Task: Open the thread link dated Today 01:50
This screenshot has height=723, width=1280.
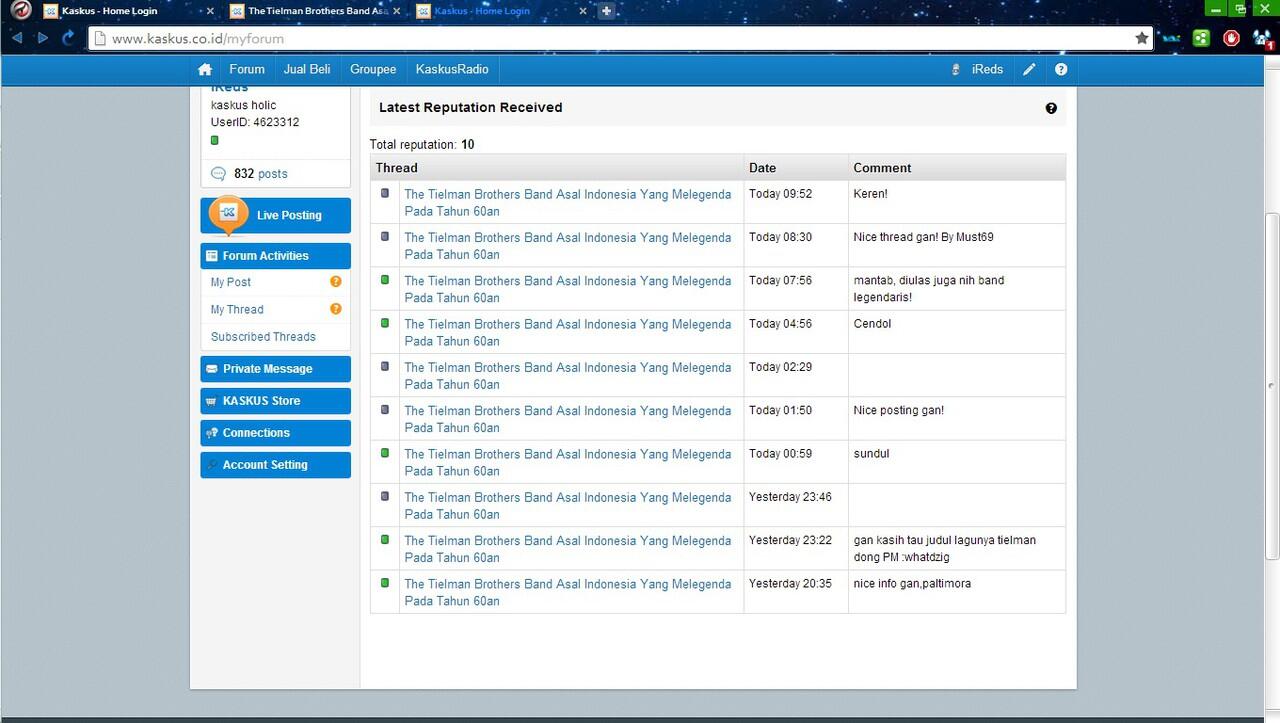Action: coord(567,419)
